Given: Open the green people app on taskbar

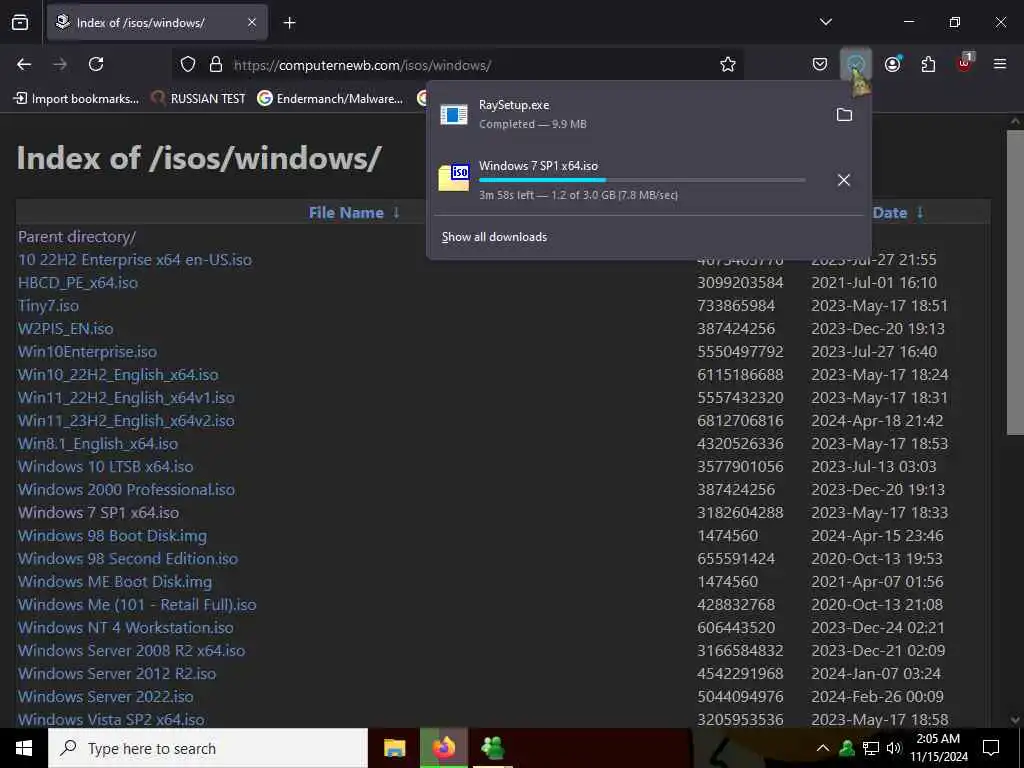Looking at the screenshot, I should (493, 748).
